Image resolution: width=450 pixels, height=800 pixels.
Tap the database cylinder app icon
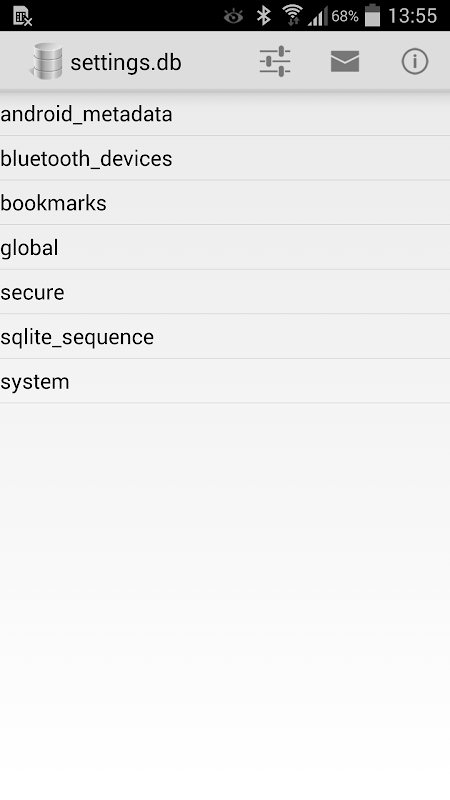46,62
